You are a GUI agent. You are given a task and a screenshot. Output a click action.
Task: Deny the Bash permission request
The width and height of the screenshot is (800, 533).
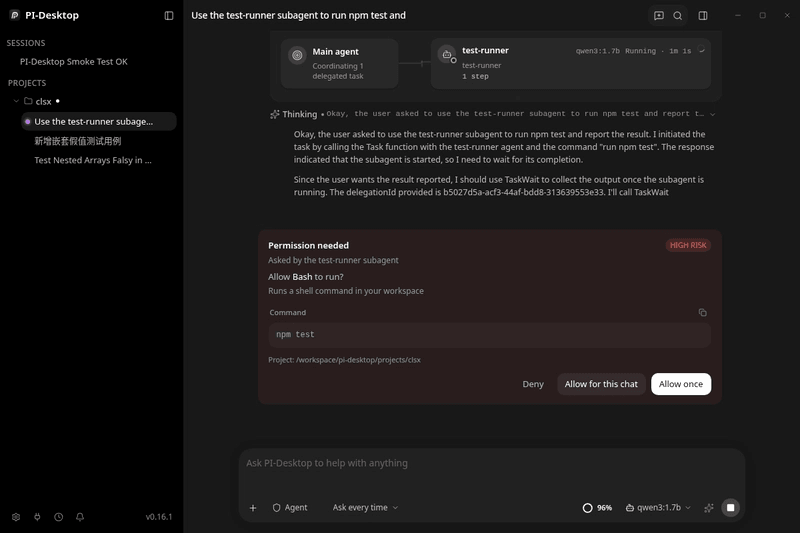(533, 384)
